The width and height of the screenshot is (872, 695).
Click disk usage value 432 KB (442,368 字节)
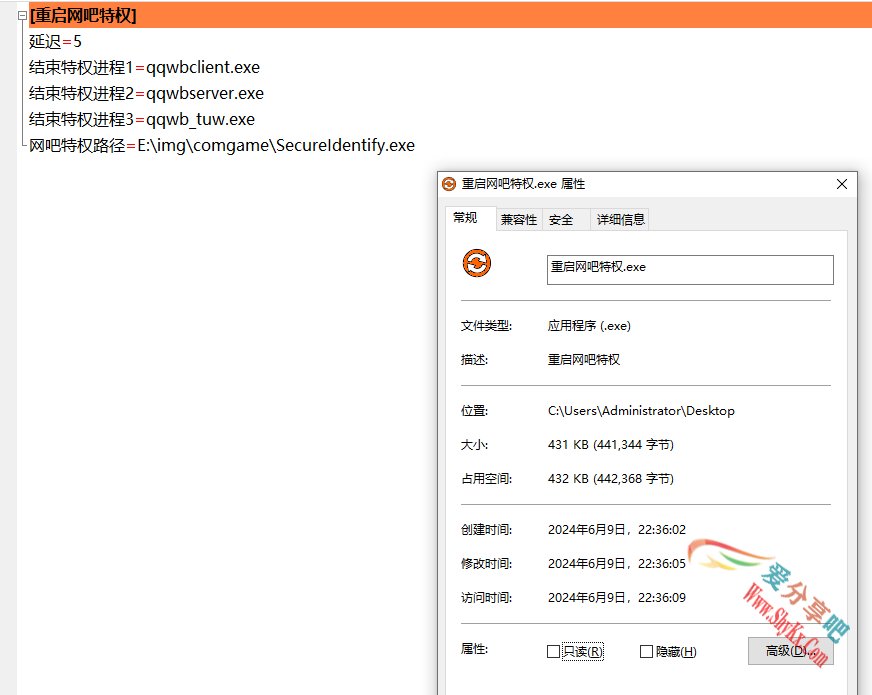click(611, 479)
